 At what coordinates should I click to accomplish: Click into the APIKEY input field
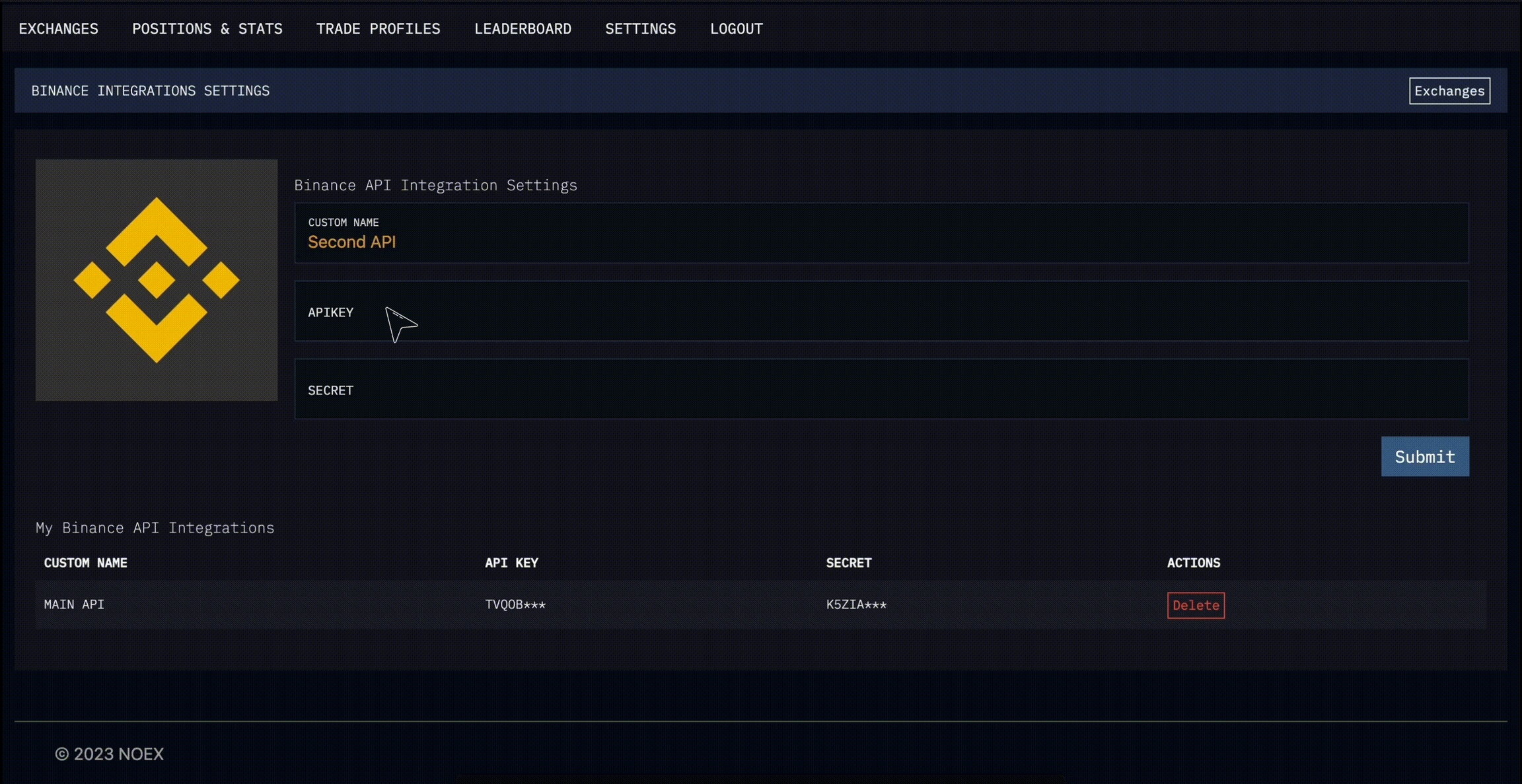pyautogui.click(x=881, y=312)
